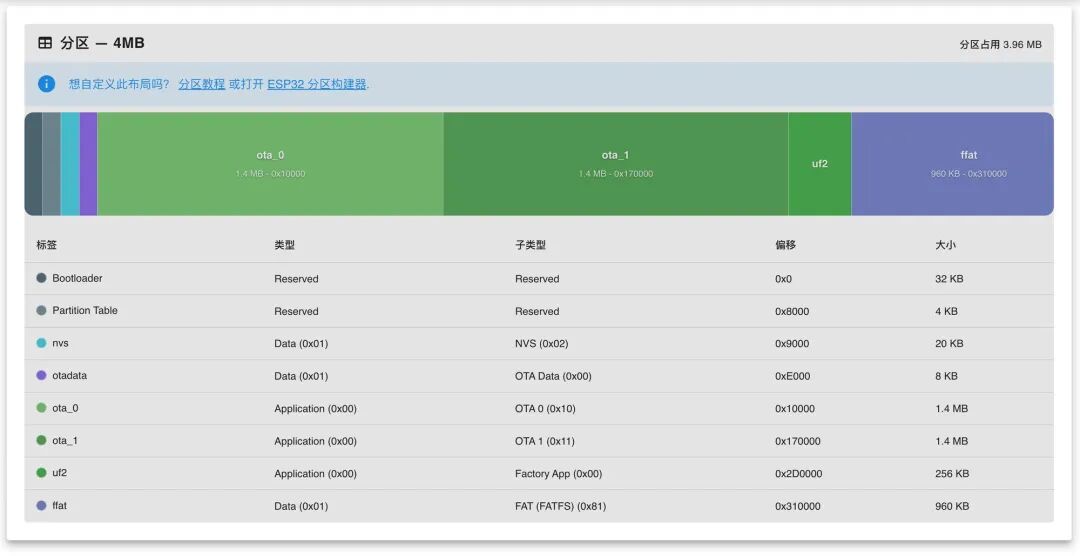Click the 20 KB size value
Image resolution: width=1080 pixels, height=556 pixels.
[949, 344]
